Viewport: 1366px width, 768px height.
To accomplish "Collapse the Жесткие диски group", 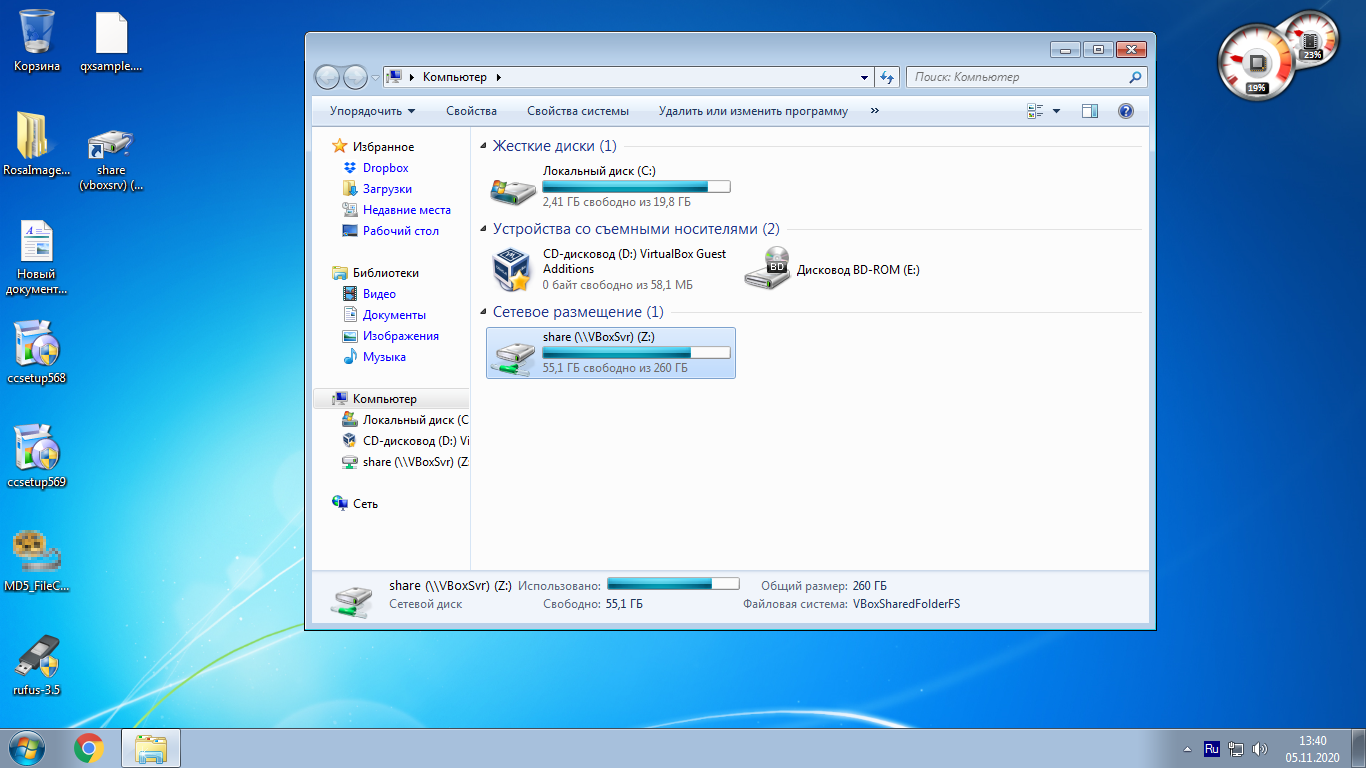I will point(484,147).
